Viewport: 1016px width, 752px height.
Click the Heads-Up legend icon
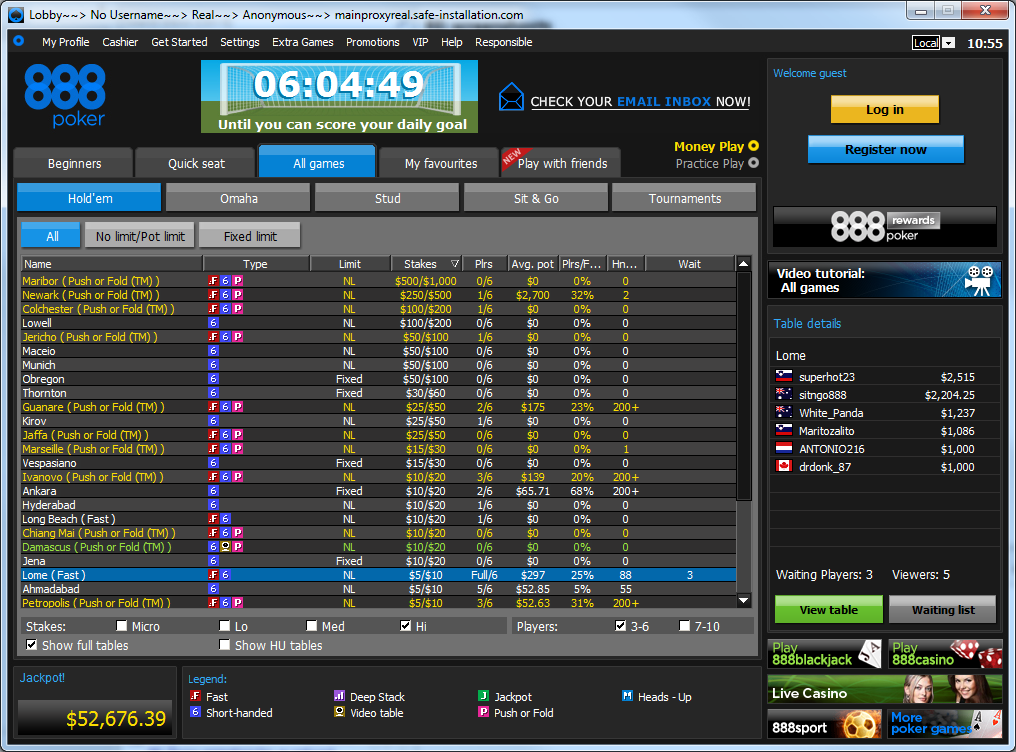(x=627, y=696)
